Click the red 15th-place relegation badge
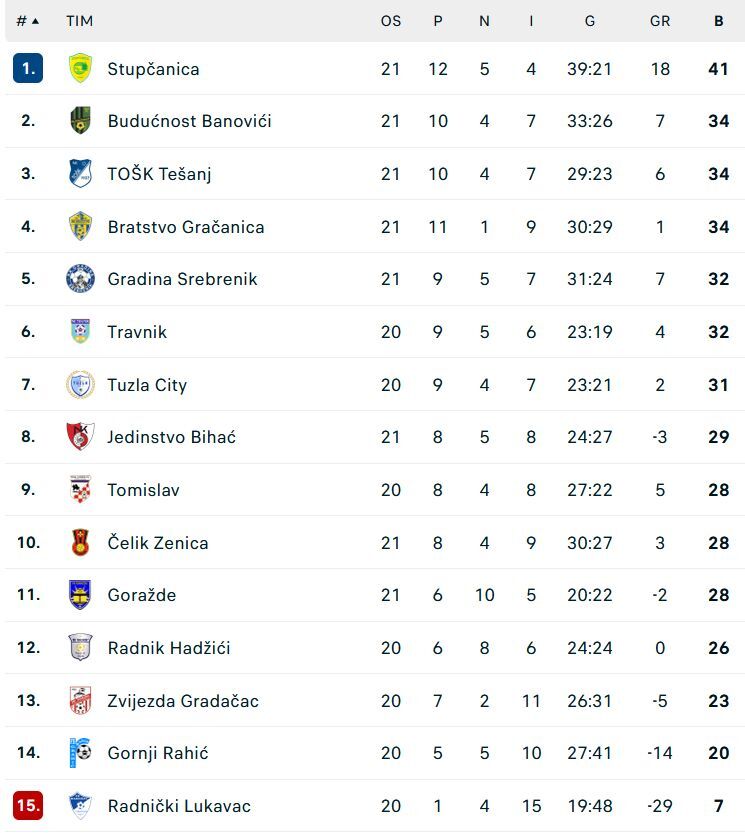745x833 pixels. [x=28, y=806]
